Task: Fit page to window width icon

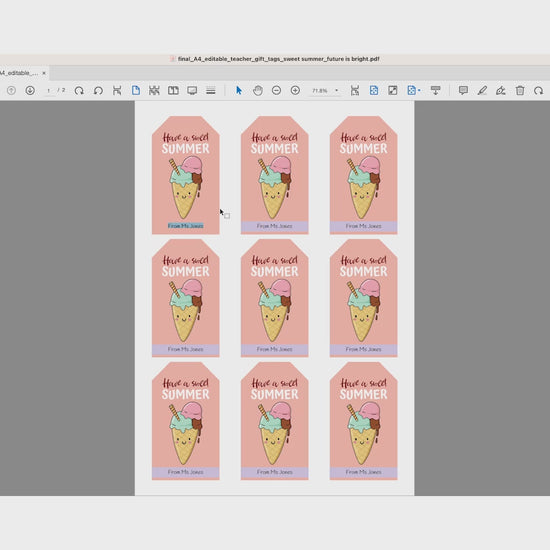Action: tap(355, 90)
